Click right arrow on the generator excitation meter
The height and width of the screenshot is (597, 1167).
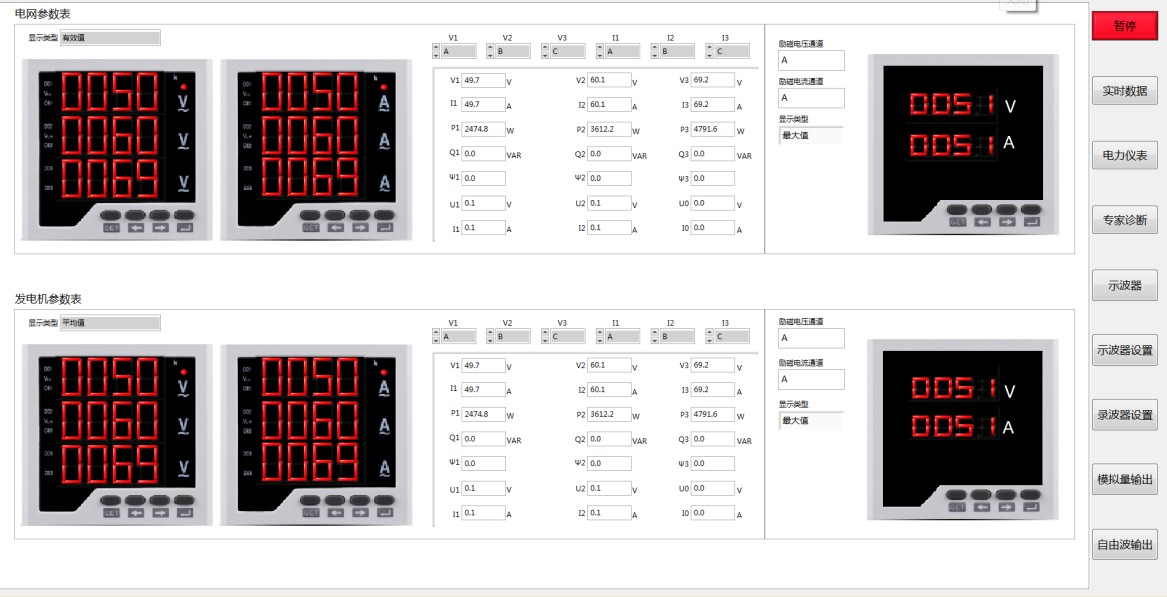(1006, 507)
